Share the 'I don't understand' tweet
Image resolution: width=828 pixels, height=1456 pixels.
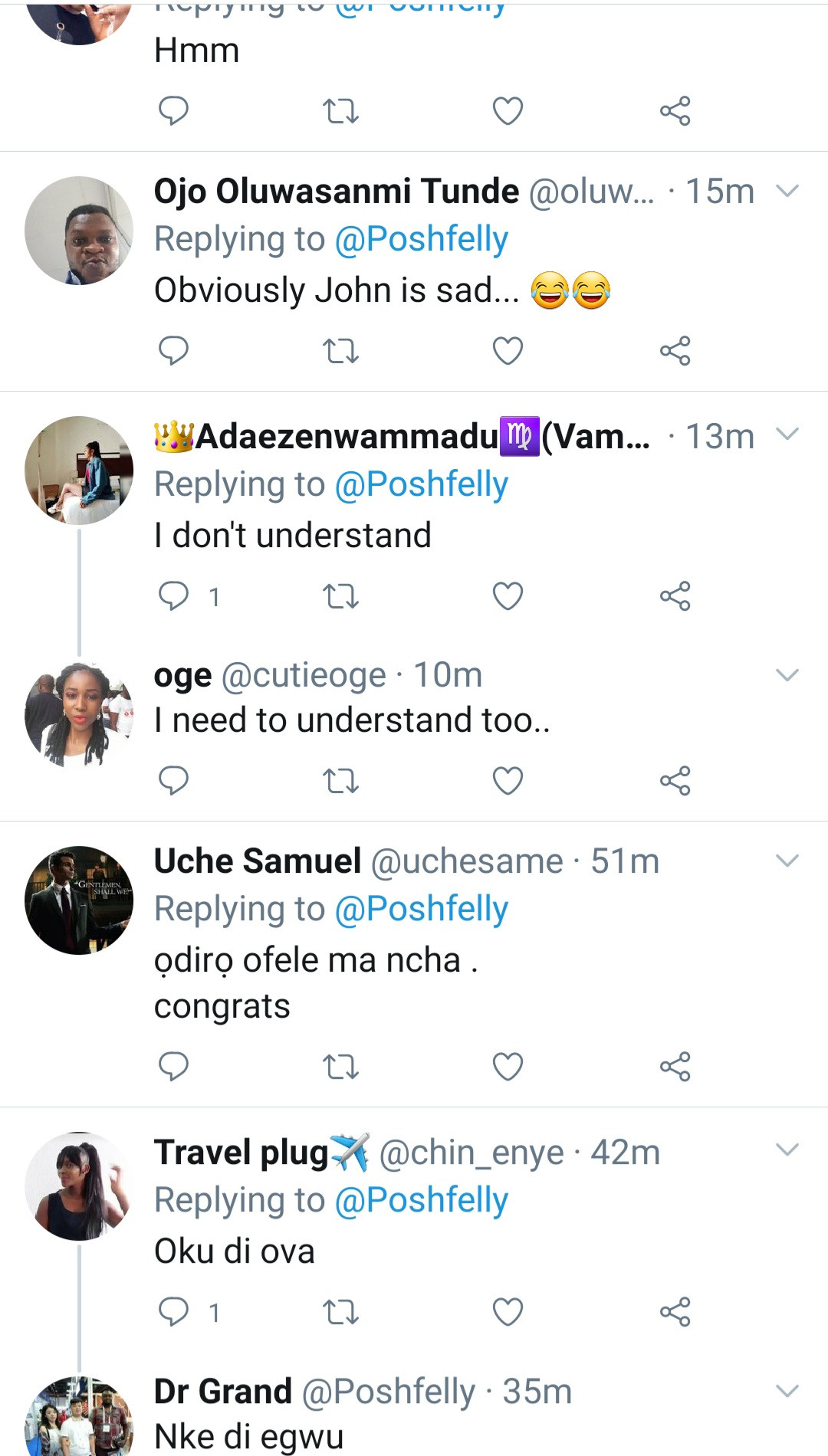tap(675, 596)
